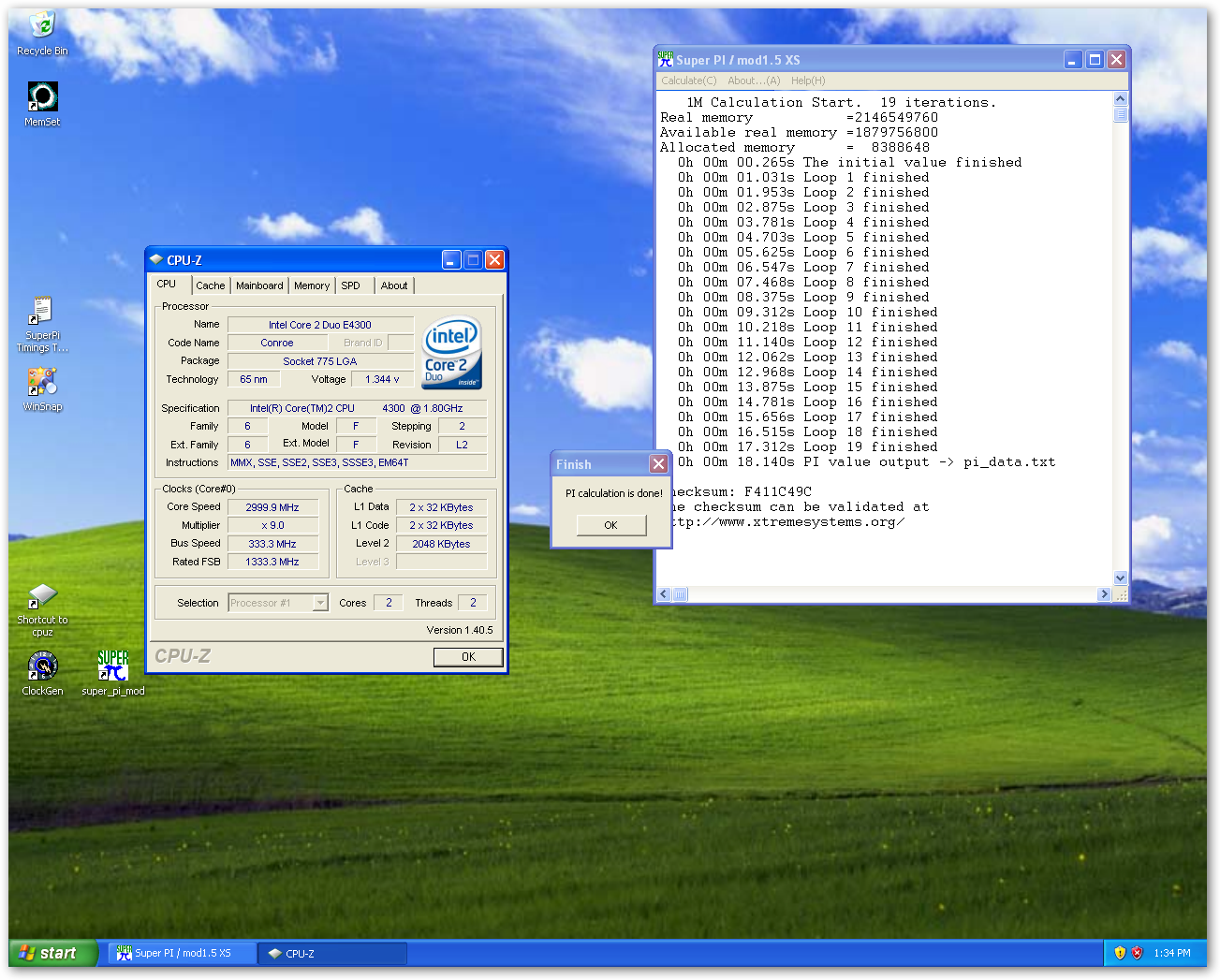
Task: Click the 2048 KBytes Level 2 cache value
Action: pyautogui.click(x=441, y=544)
